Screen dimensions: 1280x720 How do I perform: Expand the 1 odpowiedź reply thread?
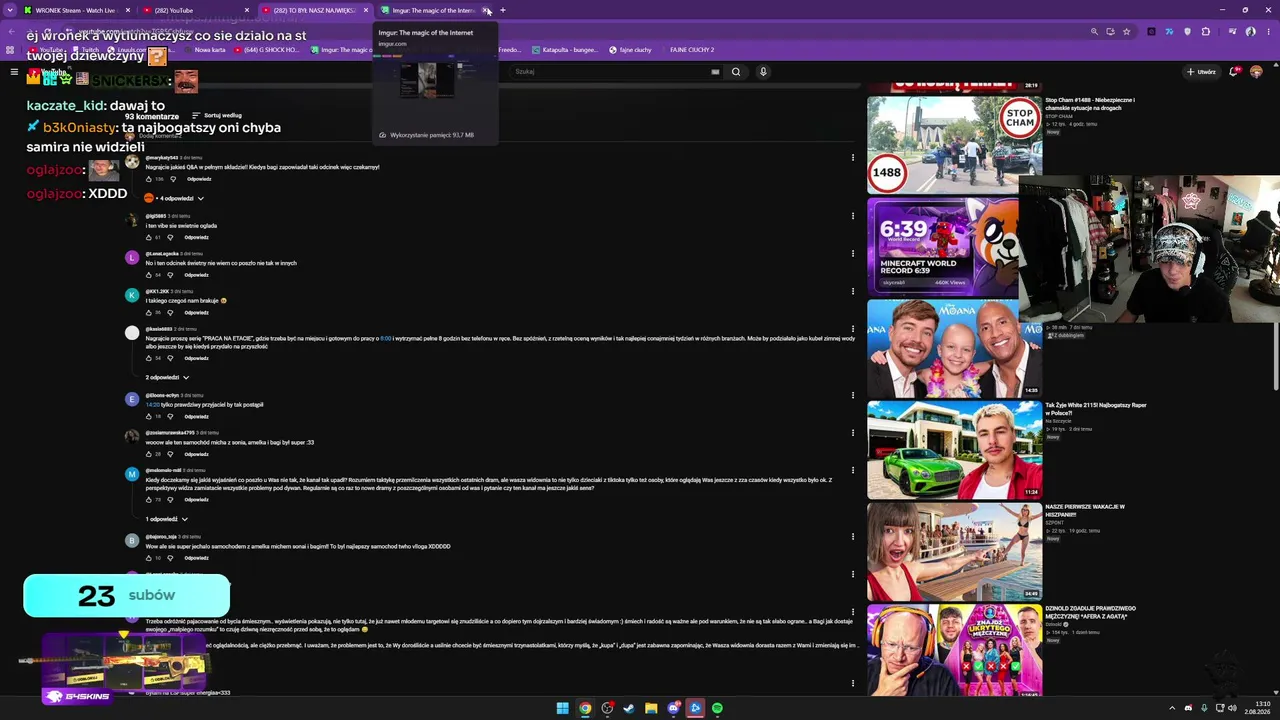click(167, 519)
